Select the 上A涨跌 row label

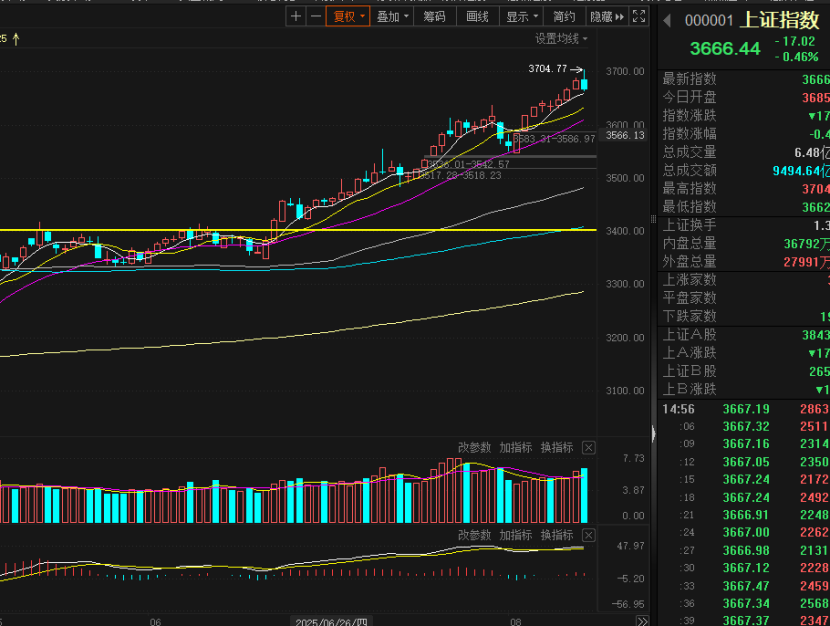tap(689, 353)
